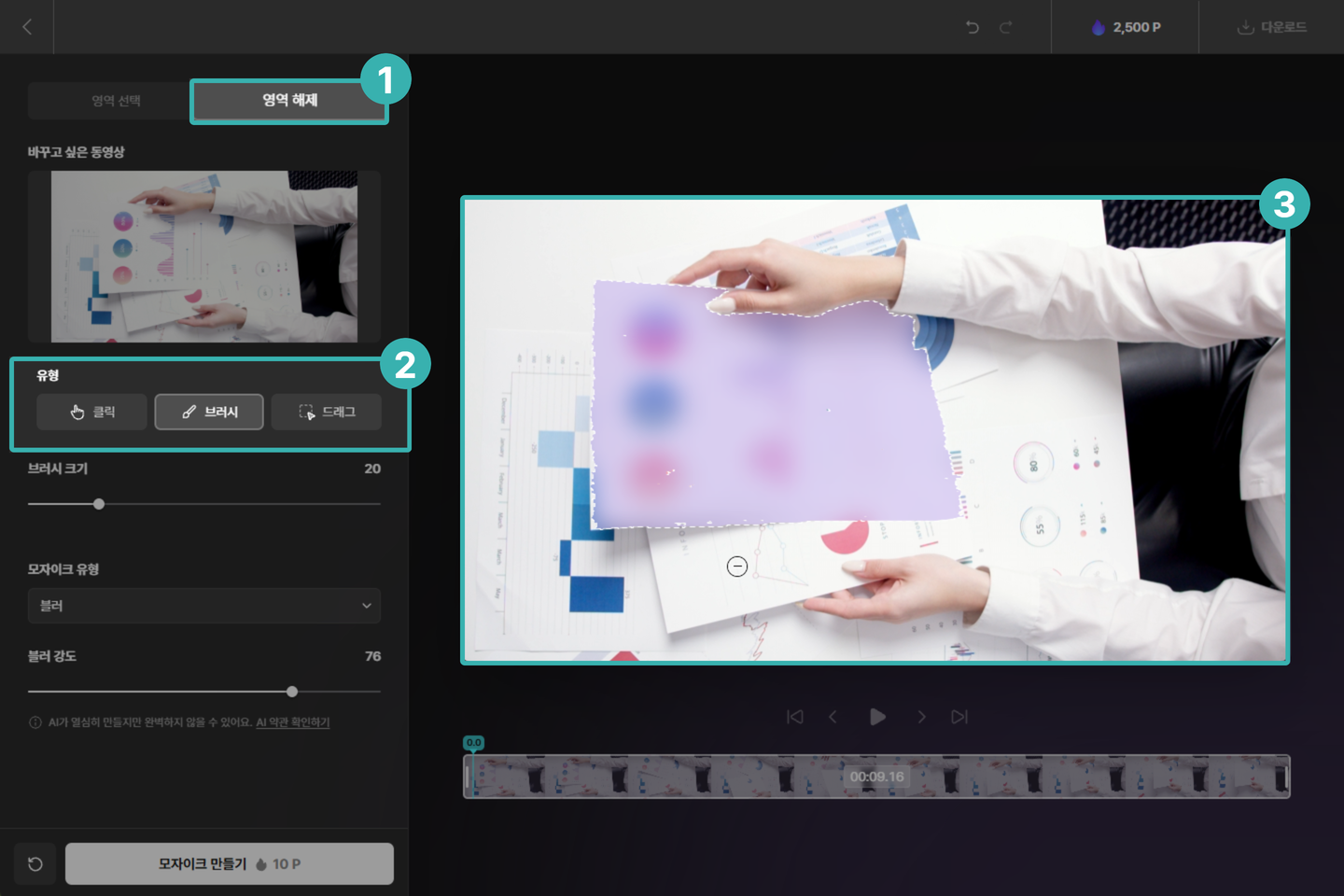Select the 드래그 selection type
Image resolution: width=1344 pixels, height=896 pixels.
[327, 412]
